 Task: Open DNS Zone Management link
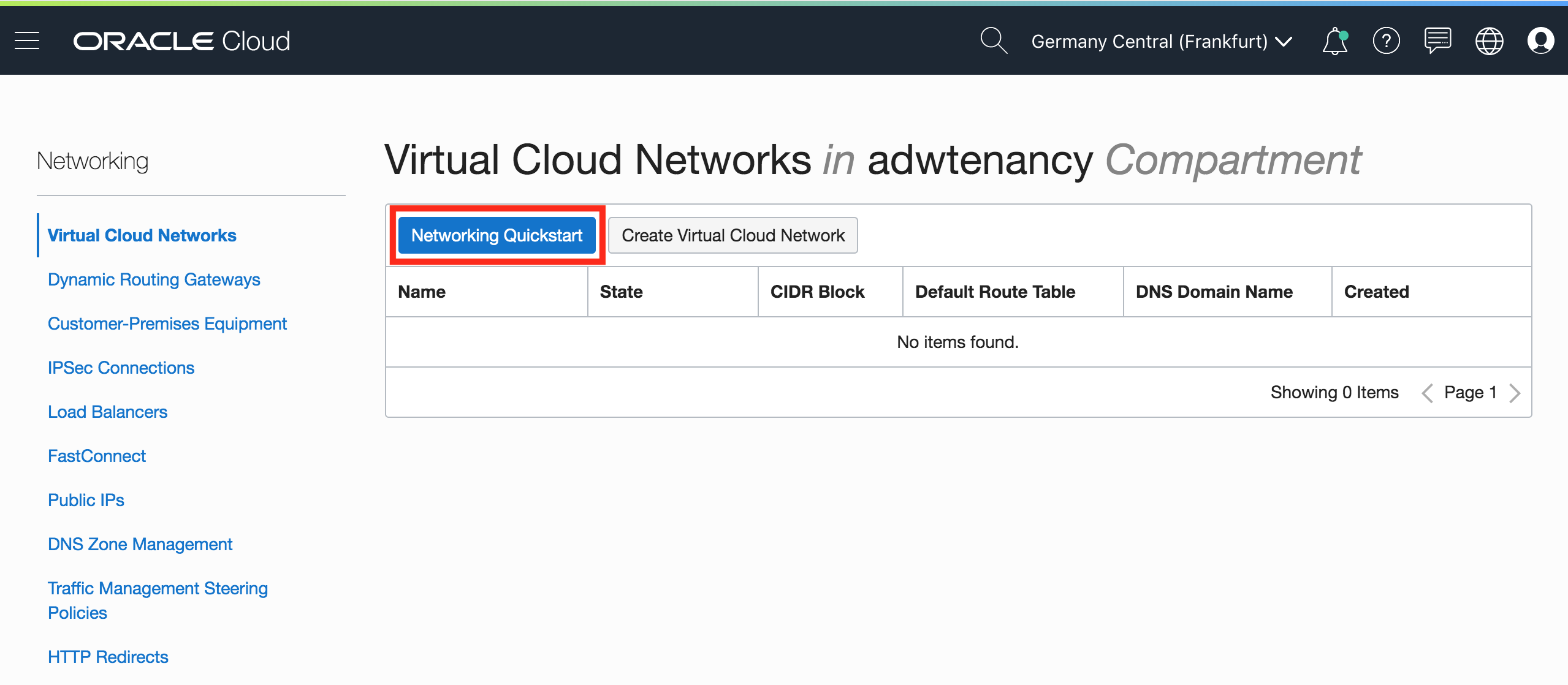(x=140, y=544)
